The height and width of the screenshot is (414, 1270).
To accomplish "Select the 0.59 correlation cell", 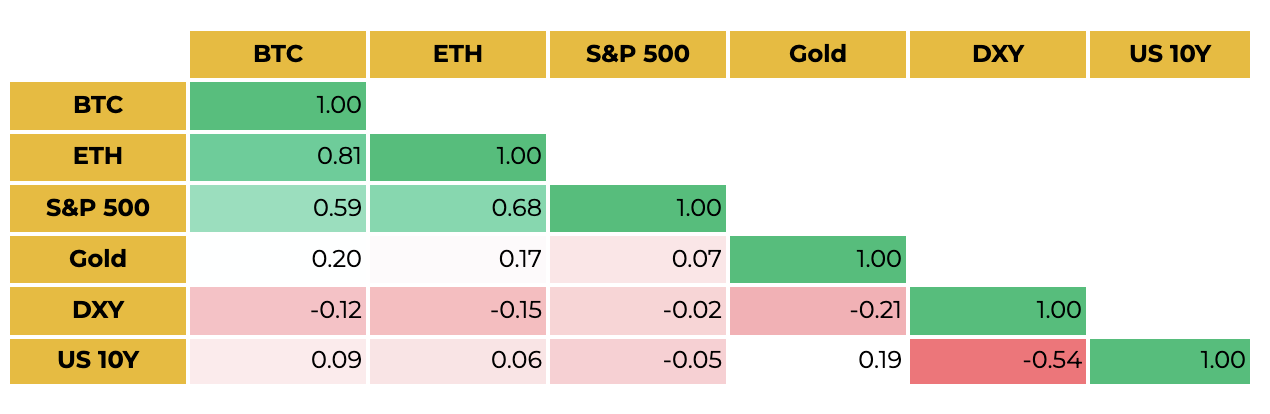I will 278,208.
